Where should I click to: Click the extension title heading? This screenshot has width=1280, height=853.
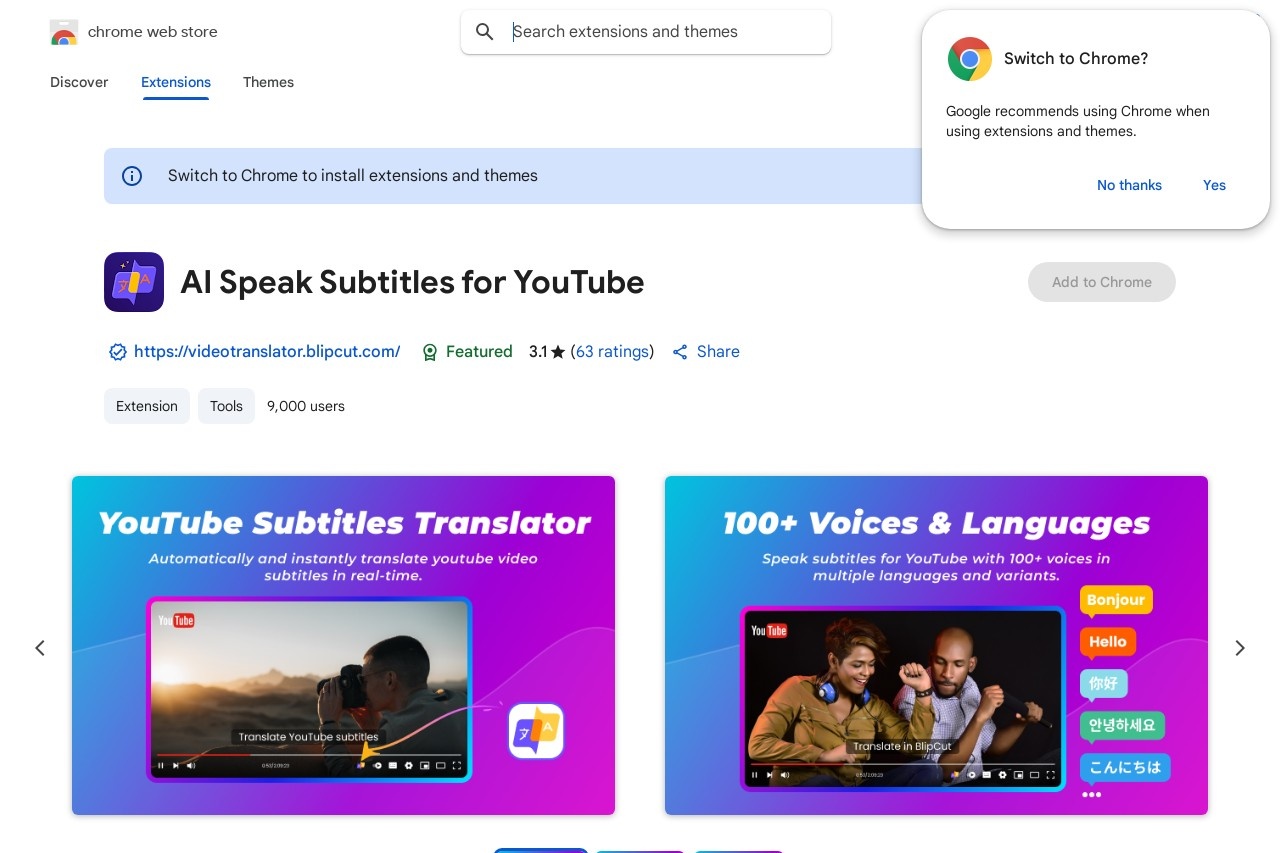point(412,282)
